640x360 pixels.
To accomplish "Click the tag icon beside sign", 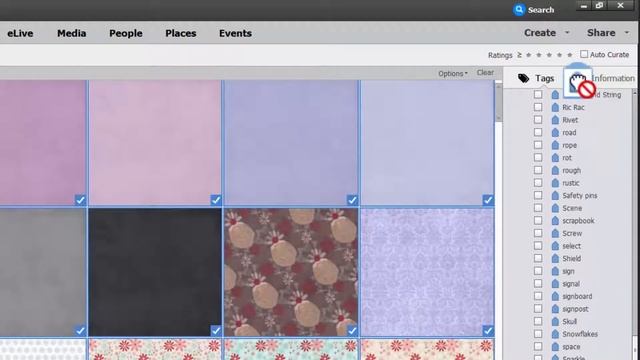I will (x=555, y=271).
